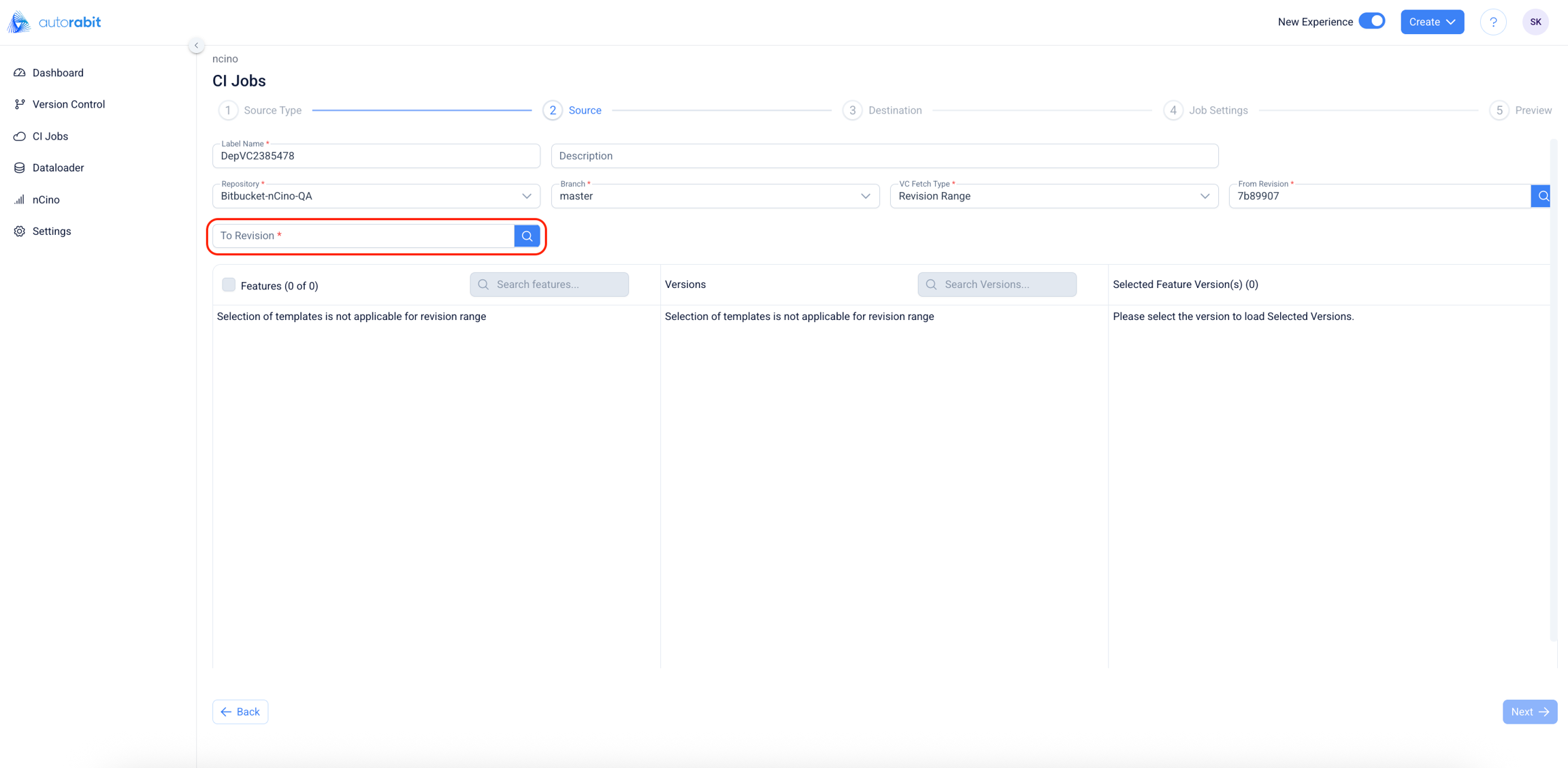The width and height of the screenshot is (1568, 768).
Task: Open nCino chart icon in sidebar
Action: pos(20,199)
